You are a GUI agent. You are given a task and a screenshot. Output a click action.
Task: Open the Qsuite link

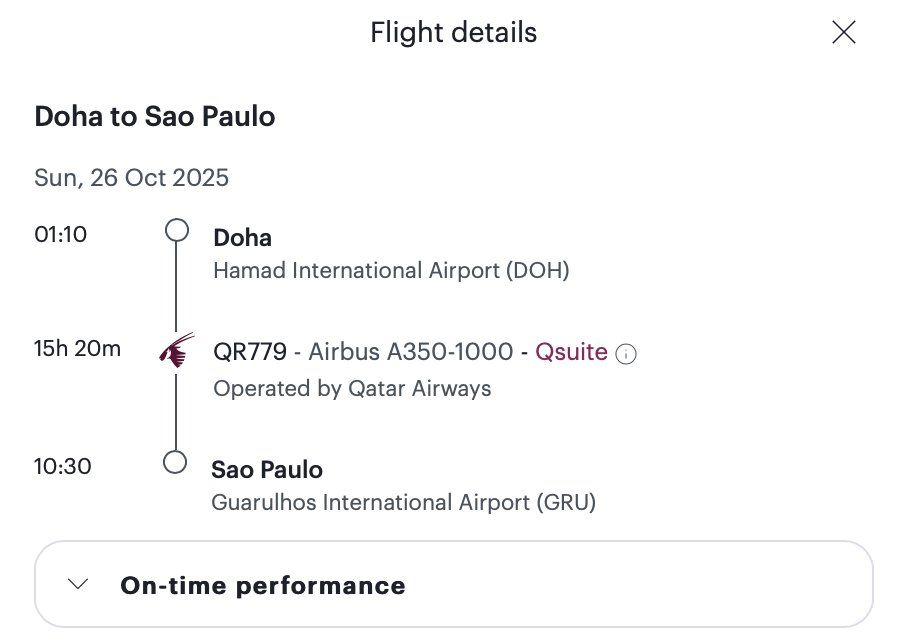point(571,352)
